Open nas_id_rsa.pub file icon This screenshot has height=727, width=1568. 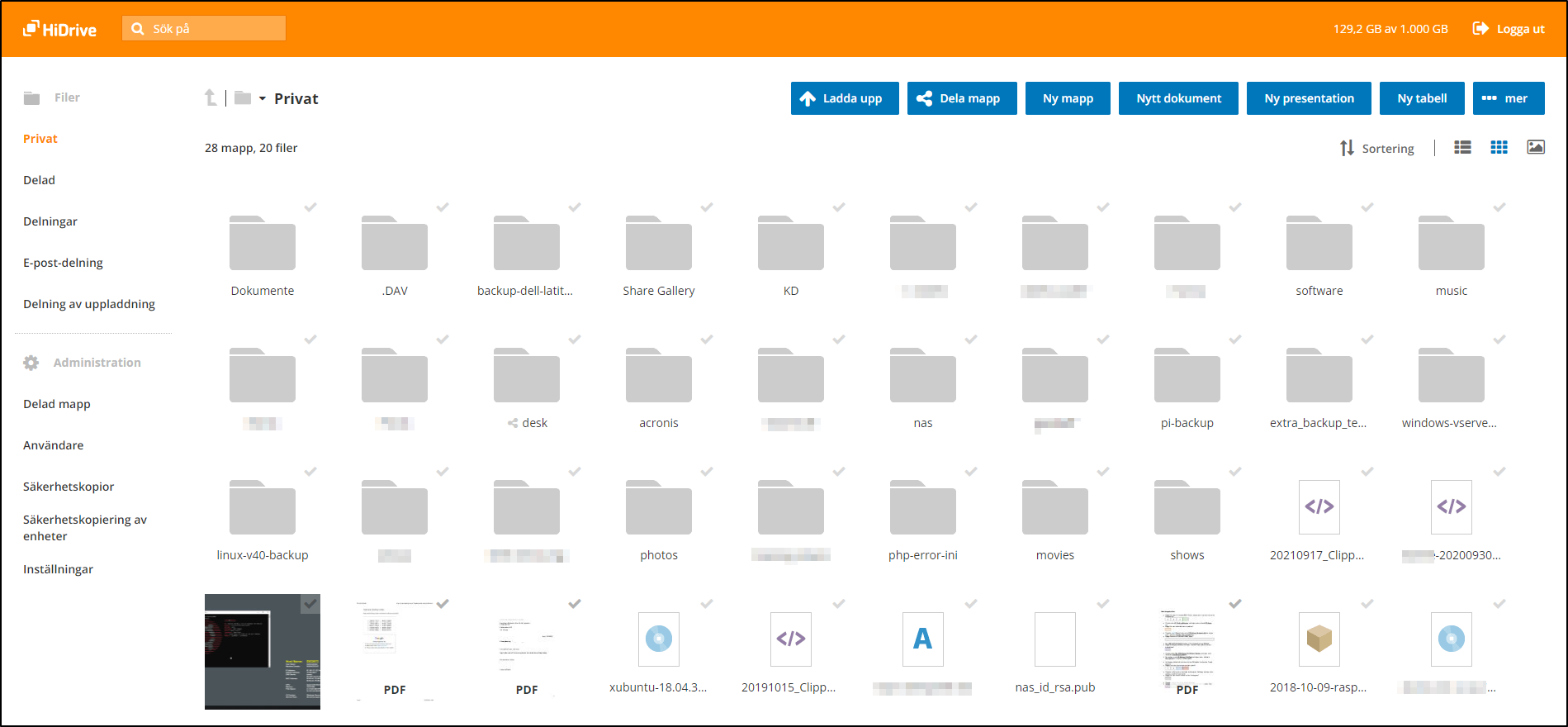click(x=1054, y=639)
